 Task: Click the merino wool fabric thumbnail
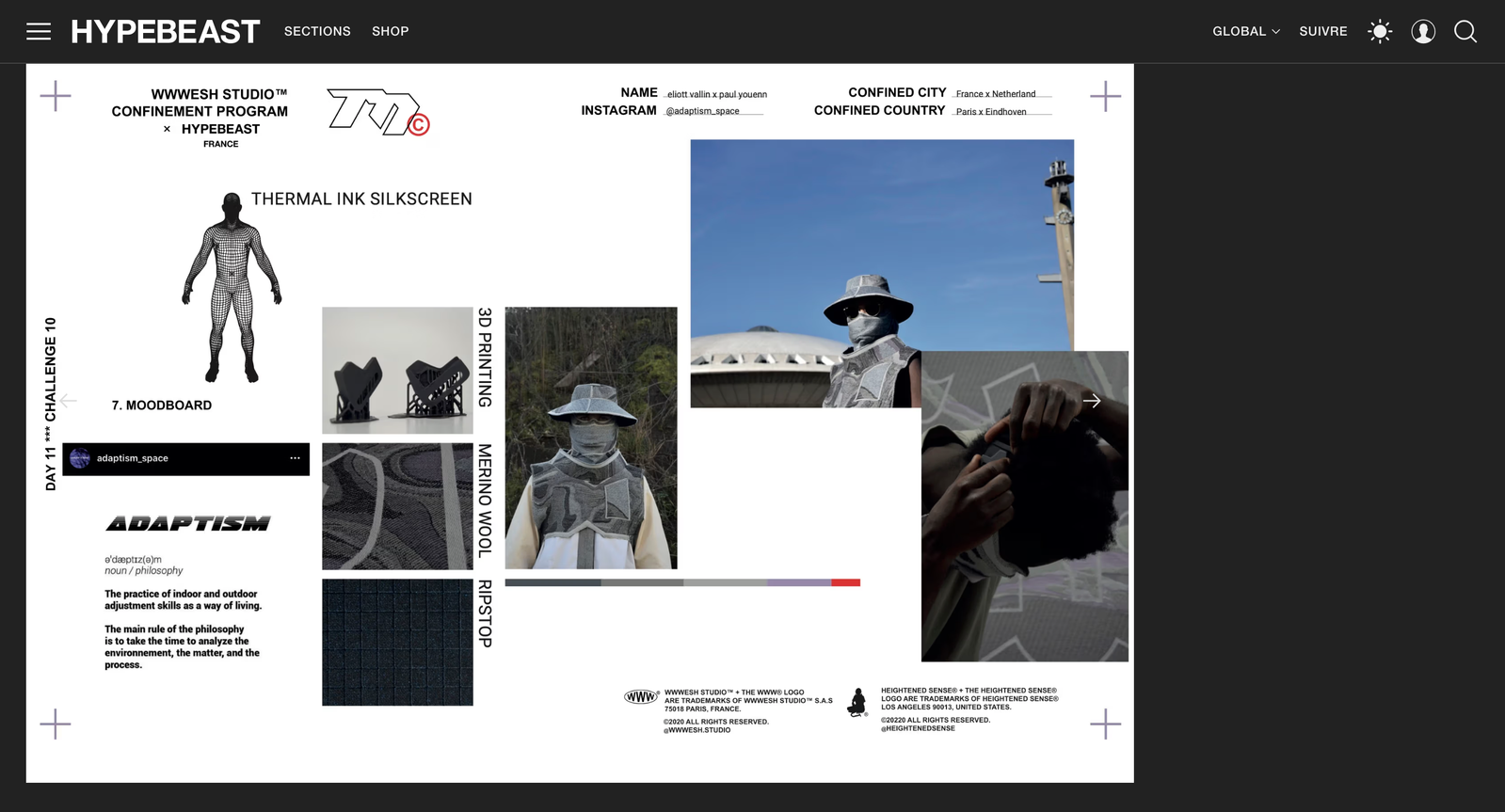point(397,506)
